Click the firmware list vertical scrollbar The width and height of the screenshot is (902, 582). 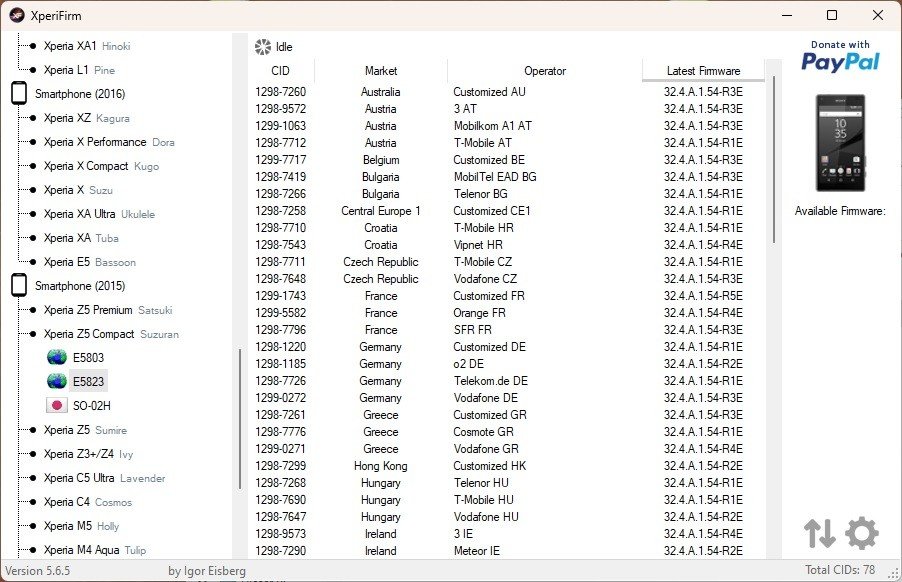tap(773, 160)
